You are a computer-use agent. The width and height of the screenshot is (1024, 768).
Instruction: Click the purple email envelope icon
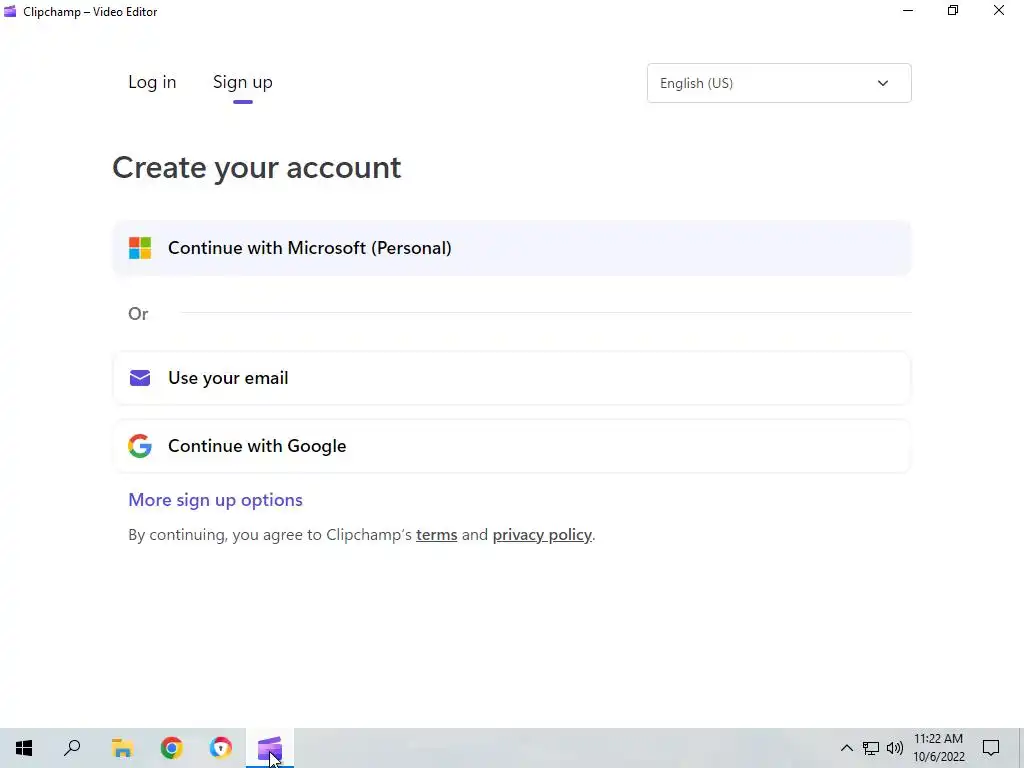[x=140, y=378]
